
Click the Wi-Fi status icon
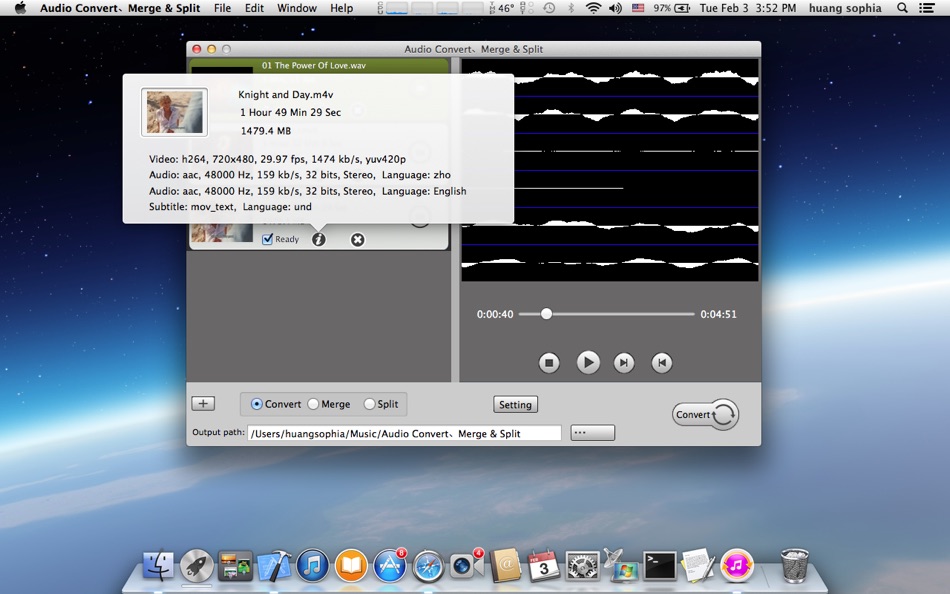click(x=593, y=8)
